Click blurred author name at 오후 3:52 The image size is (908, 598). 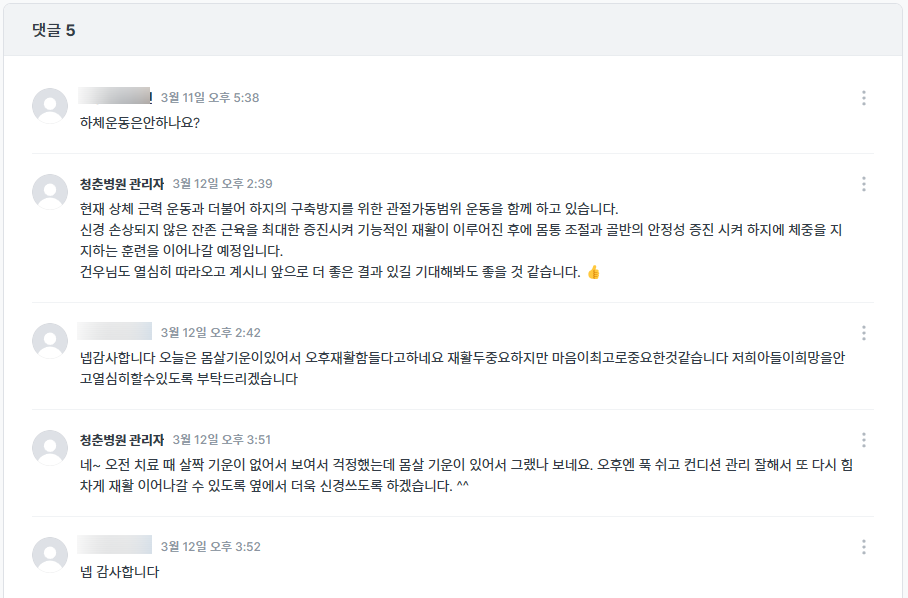[115, 545]
